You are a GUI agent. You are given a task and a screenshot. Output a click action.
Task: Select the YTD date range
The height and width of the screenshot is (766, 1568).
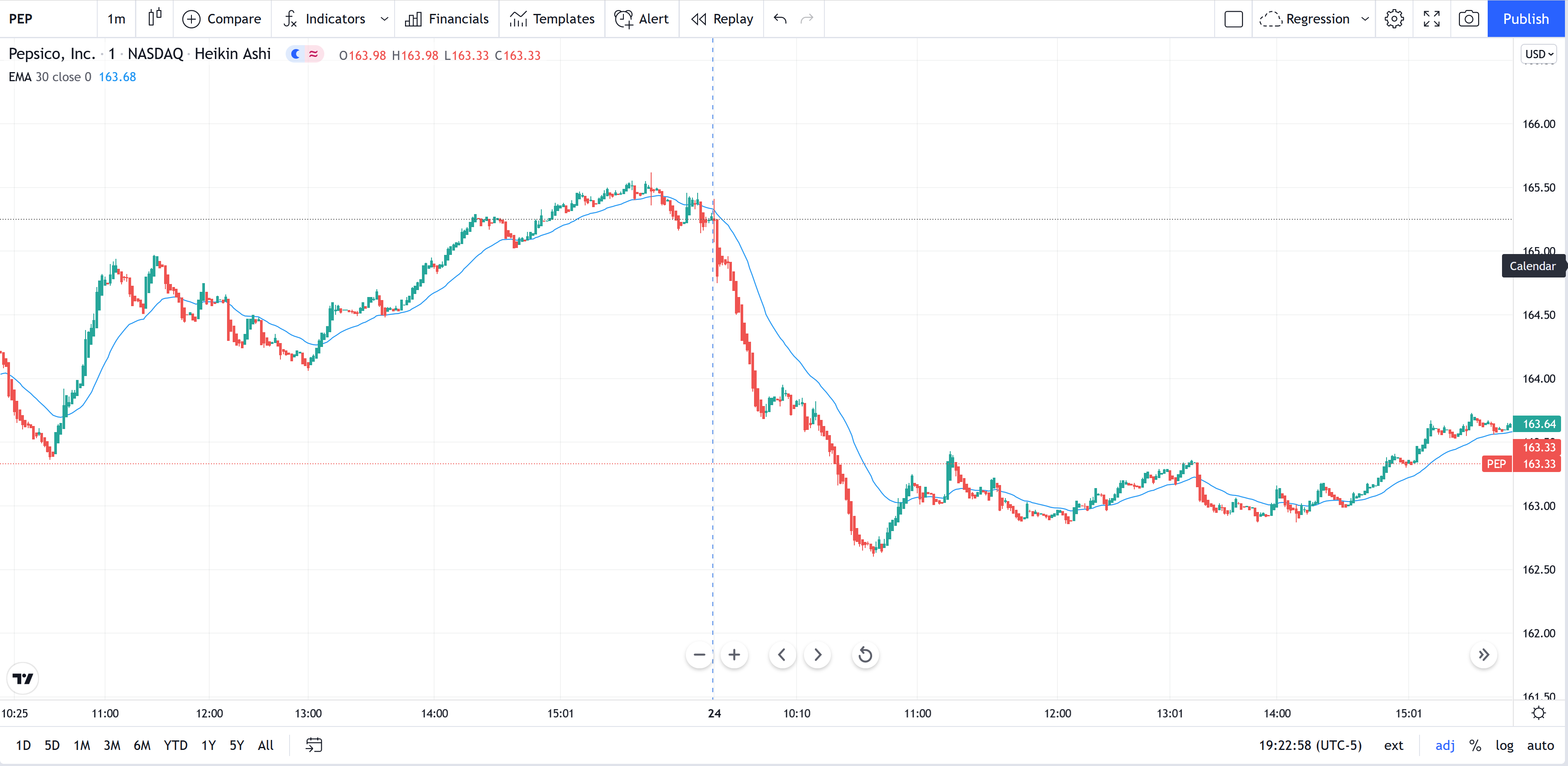click(175, 745)
